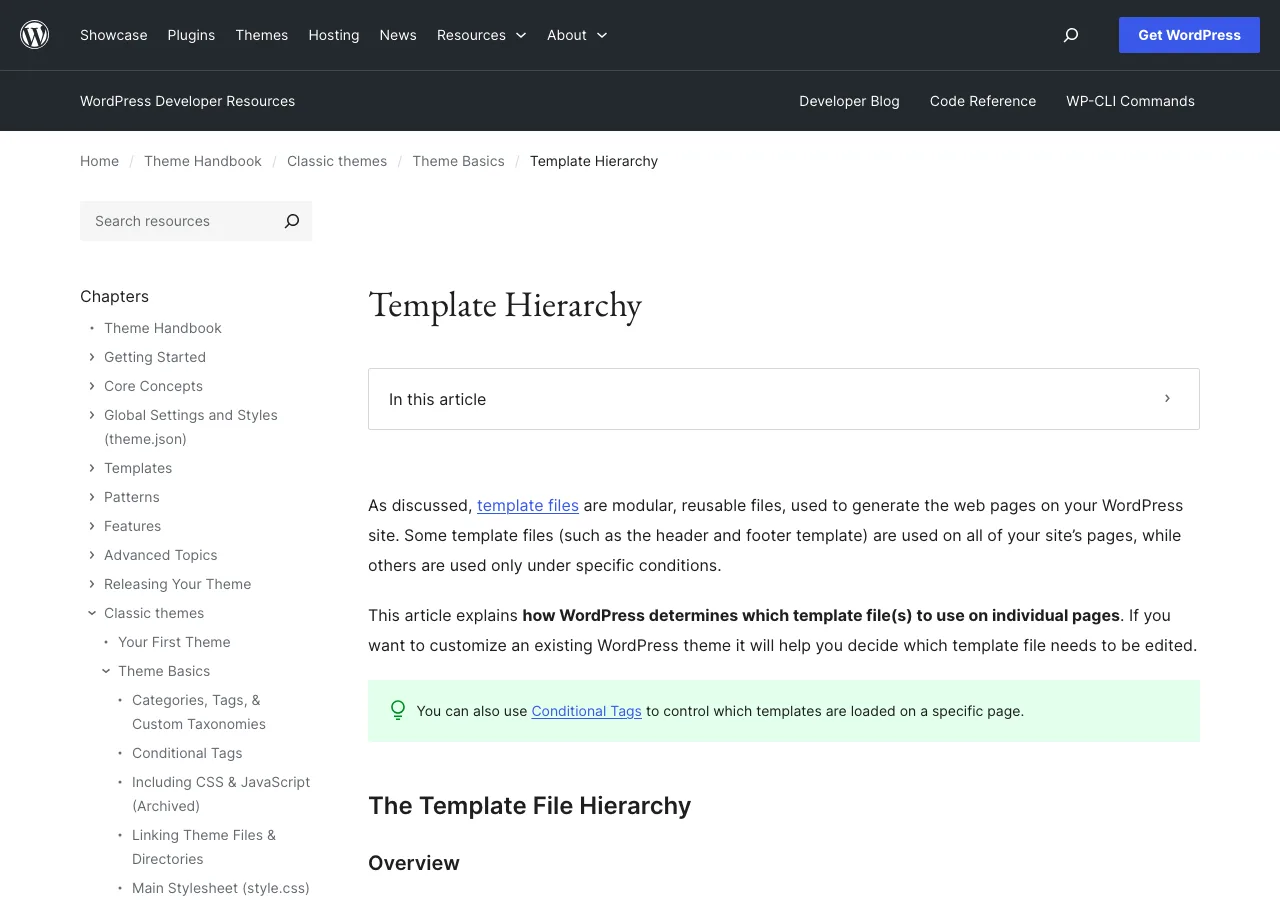The height and width of the screenshot is (900, 1280).
Task: Click The Template File Hierarchy heading
Action: coord(529,806)
